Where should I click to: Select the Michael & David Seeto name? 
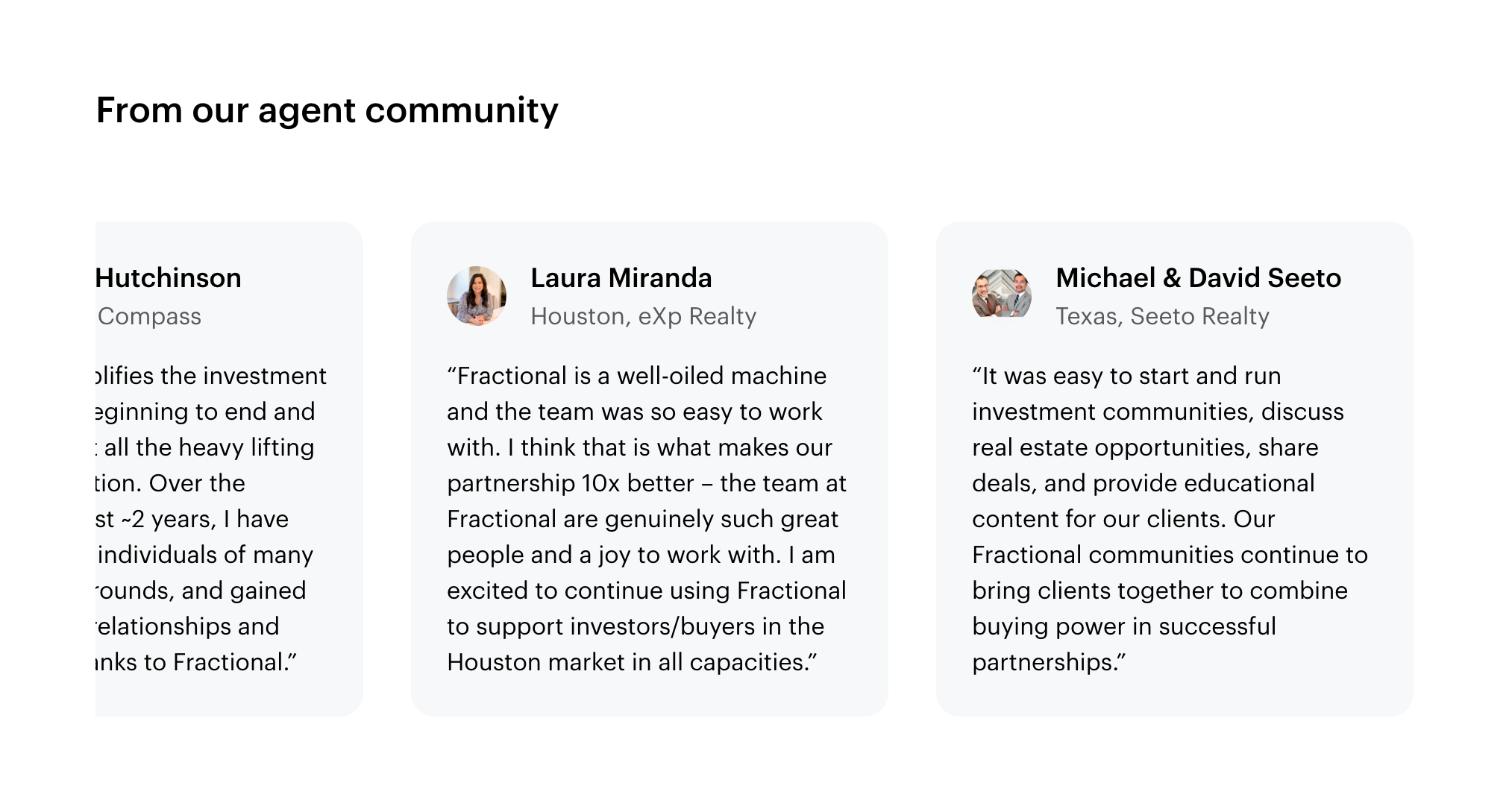pos(1198,278)
